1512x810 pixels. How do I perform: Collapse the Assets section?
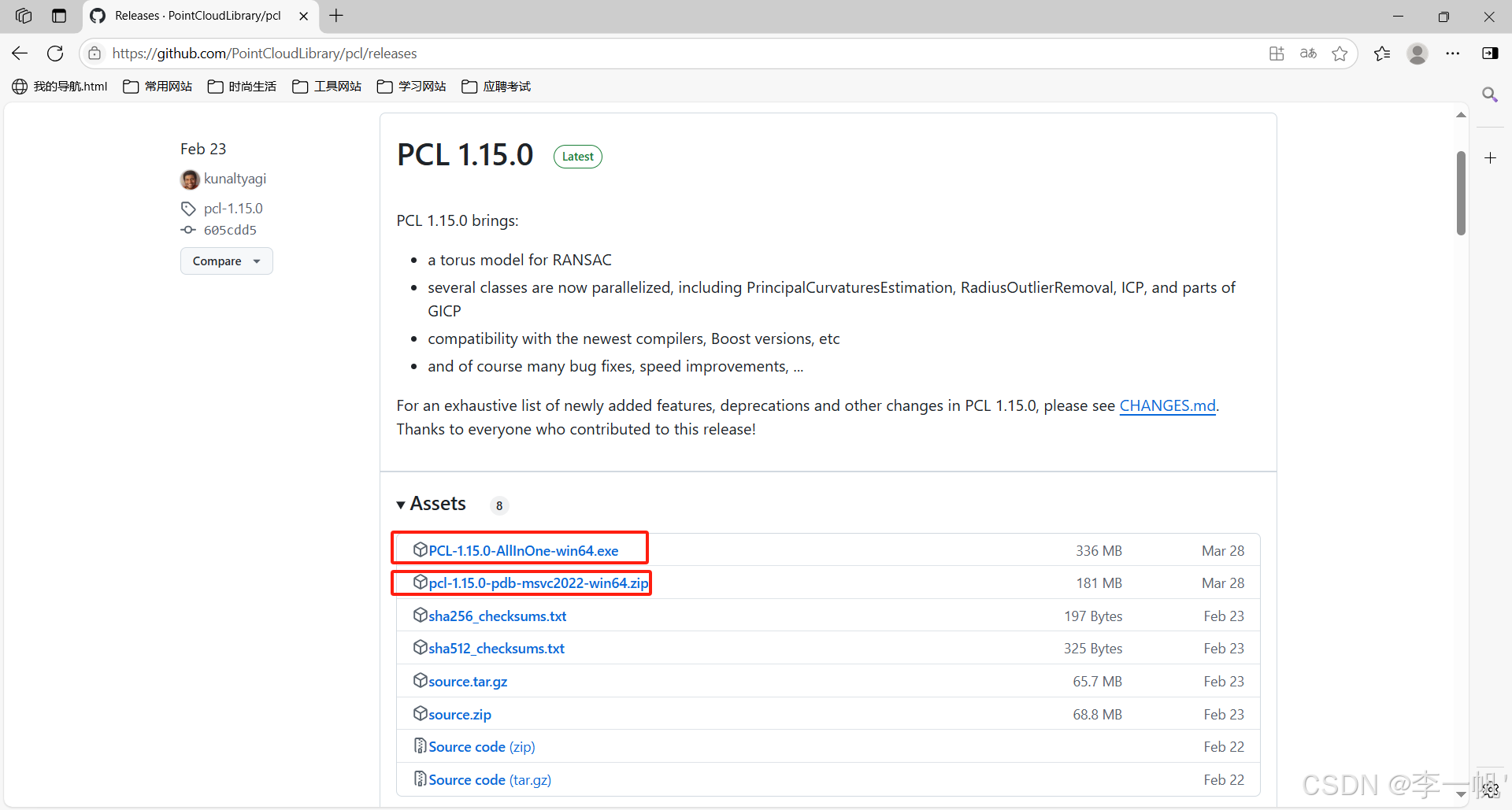(x=432, y=504)
